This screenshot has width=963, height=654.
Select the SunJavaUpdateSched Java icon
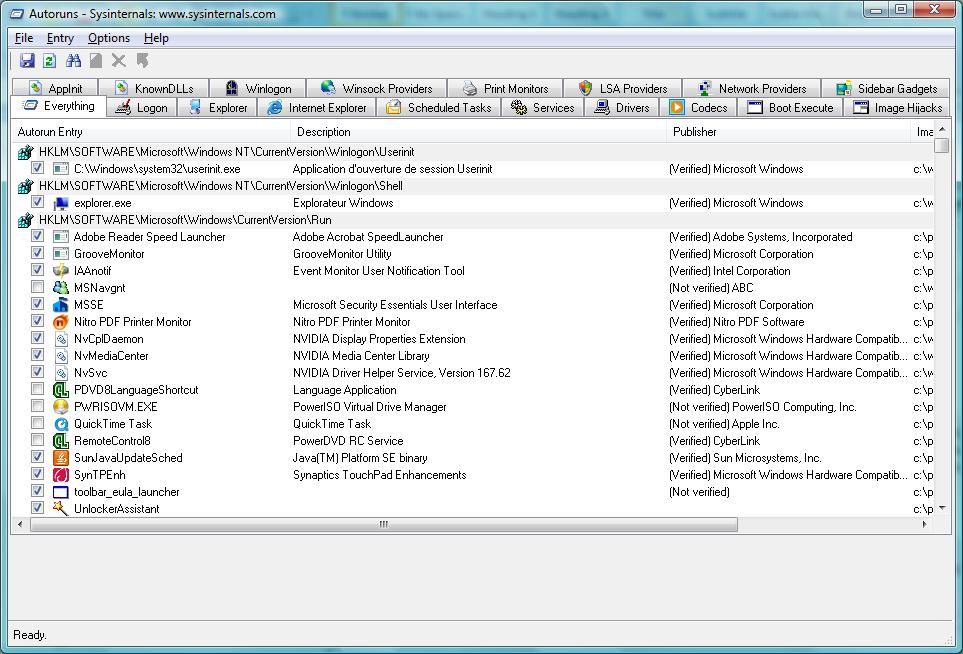(x=60, y=458)
